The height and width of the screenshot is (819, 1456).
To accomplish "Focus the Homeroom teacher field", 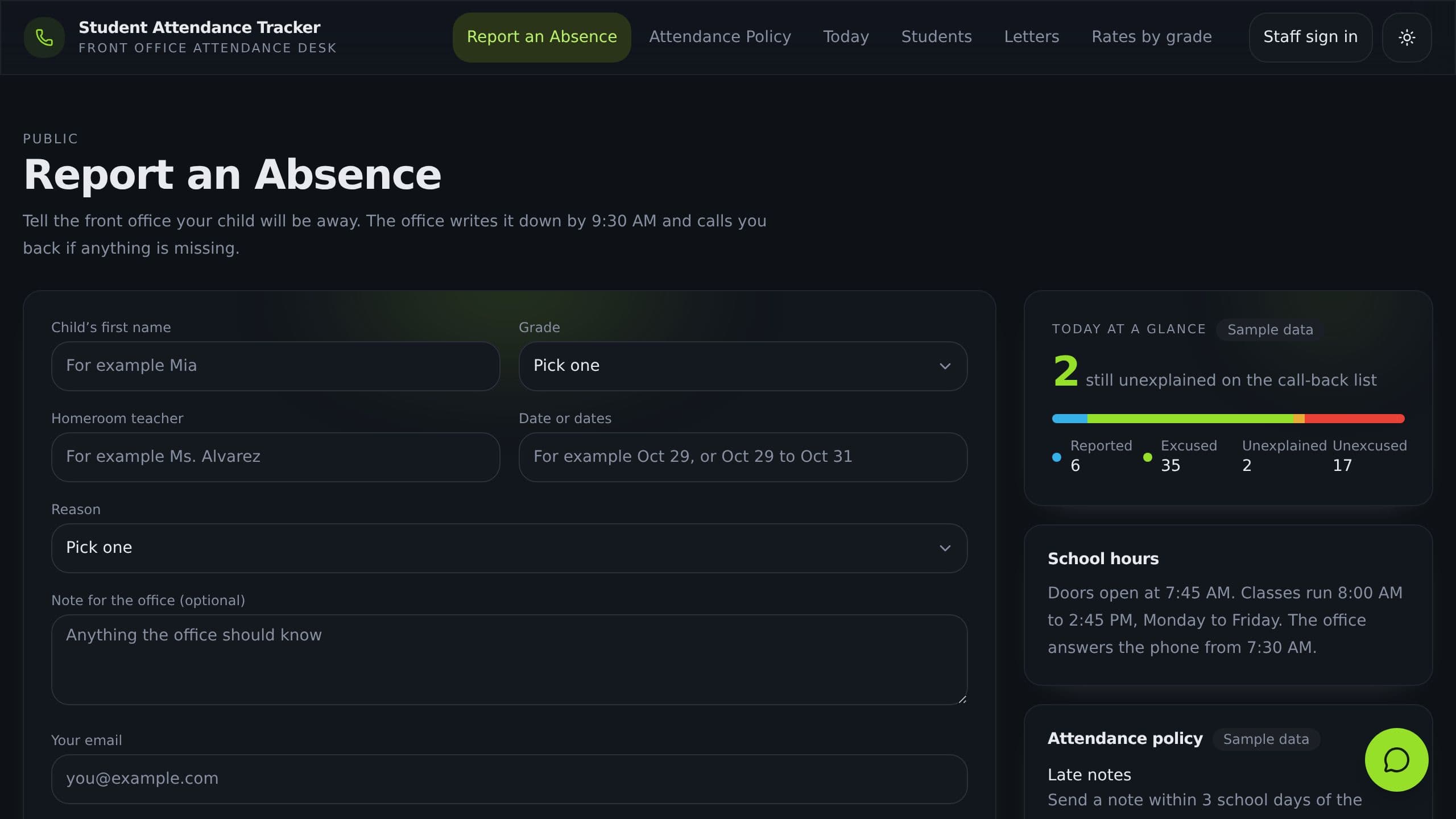I will point(276,457).
